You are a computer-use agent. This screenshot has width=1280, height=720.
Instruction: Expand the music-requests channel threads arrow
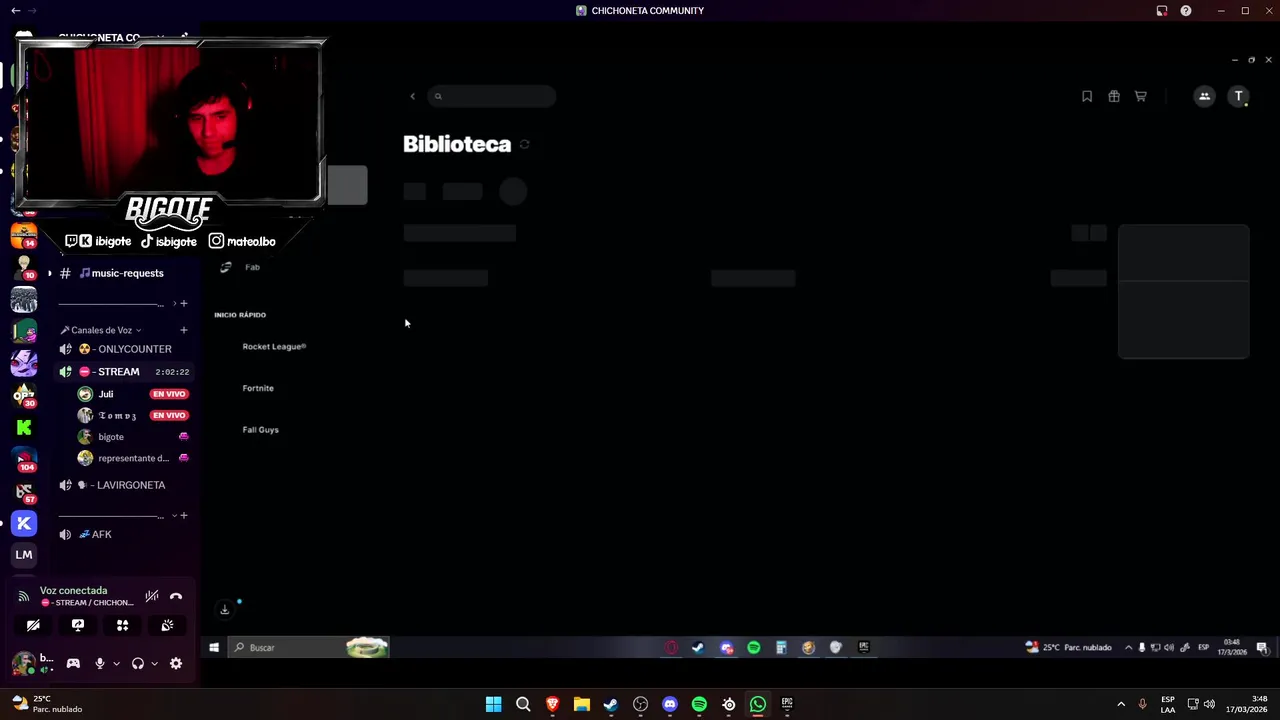pos(50,273)
